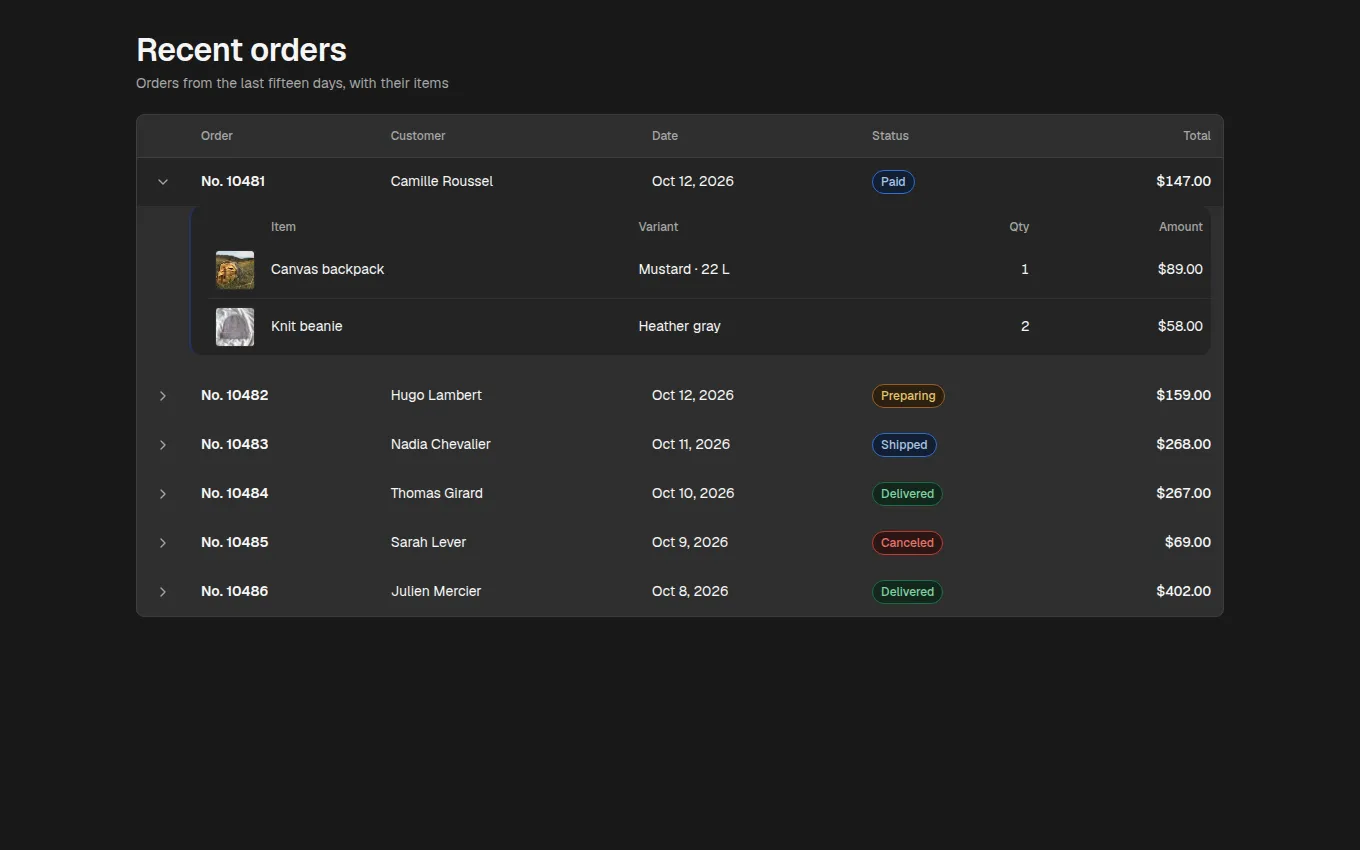The image size is (1360, 850).
Task: Click the Oct 11, 2026 date
Action: (x=691, y=445)
